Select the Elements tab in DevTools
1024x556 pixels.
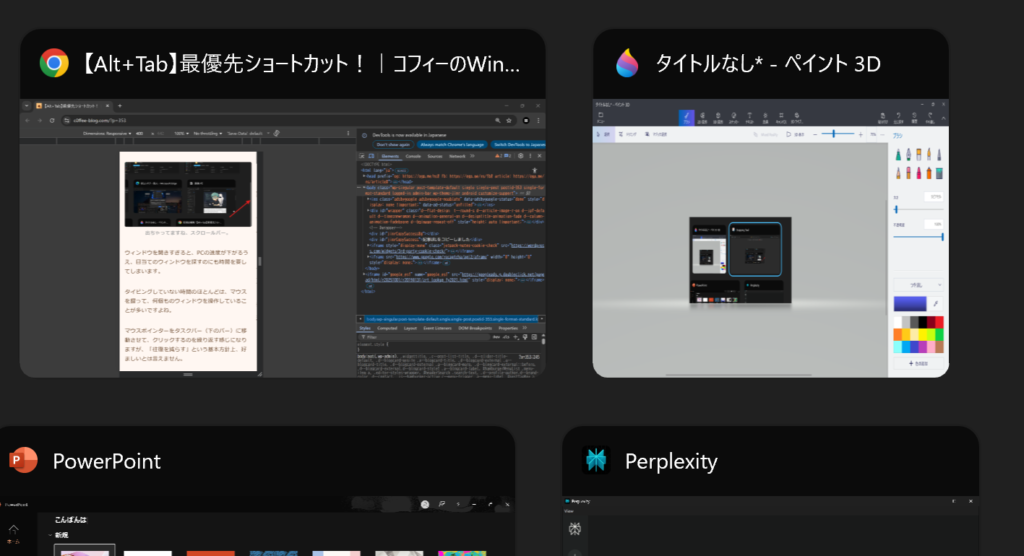pyautogui.click(x=389, y=157)
